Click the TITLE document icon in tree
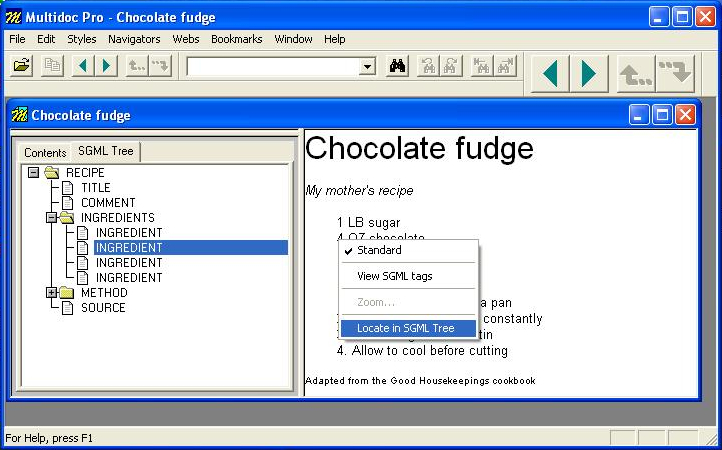Viewport: 722px width, 450px height. click(67, 188)
